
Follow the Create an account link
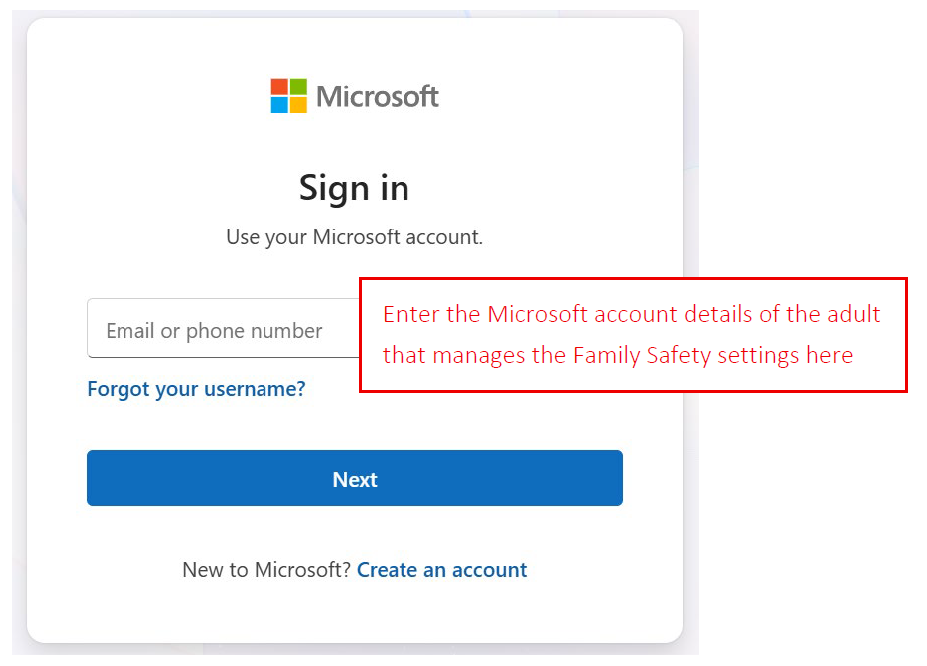[442, 570]
